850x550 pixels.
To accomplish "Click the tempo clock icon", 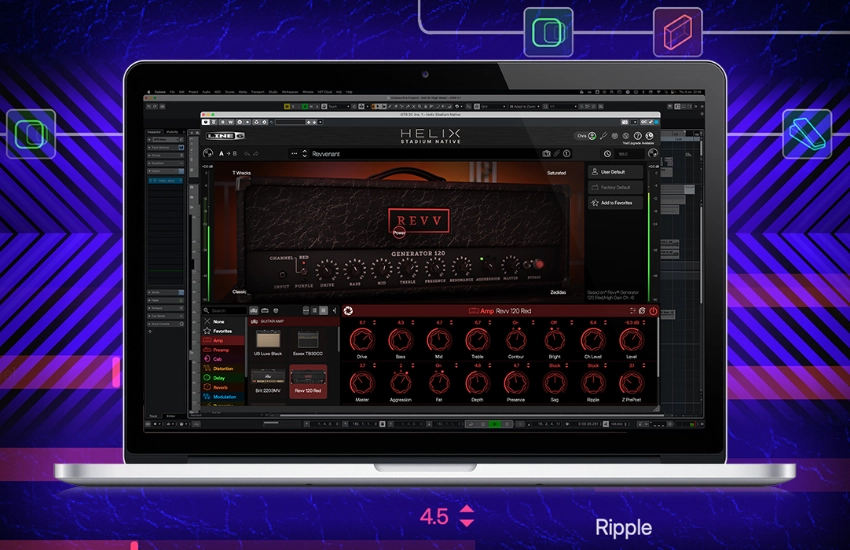I will point(608,154).
